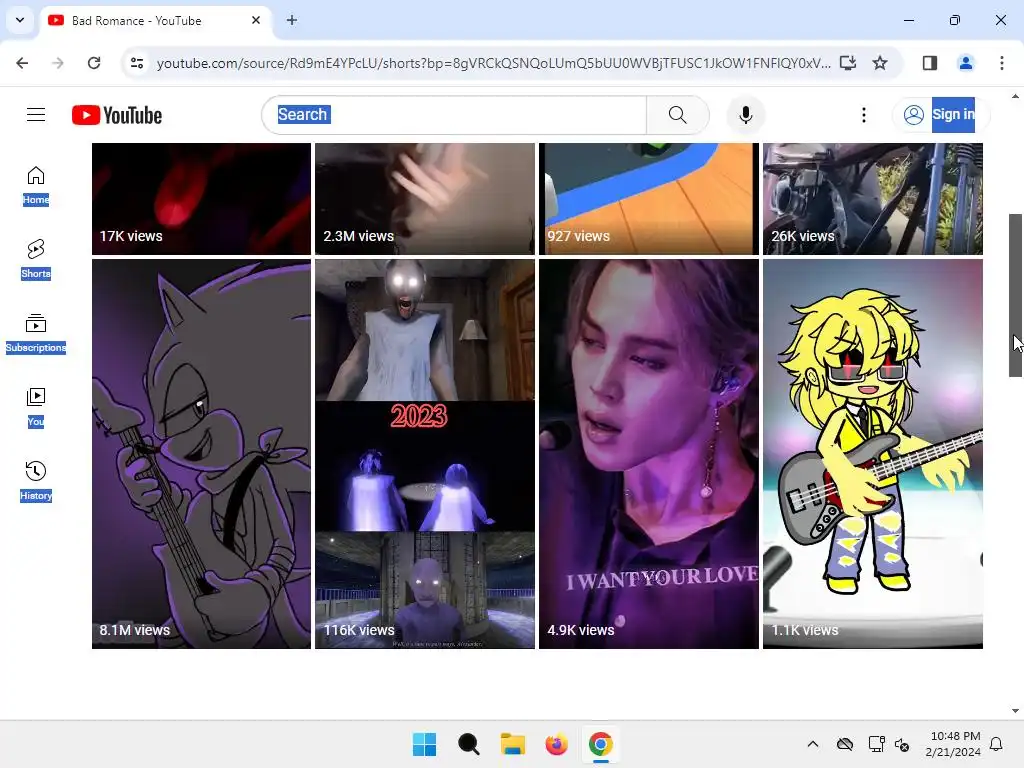
Task: Click the search magnifier button
Action: click(x=677, y=115)
